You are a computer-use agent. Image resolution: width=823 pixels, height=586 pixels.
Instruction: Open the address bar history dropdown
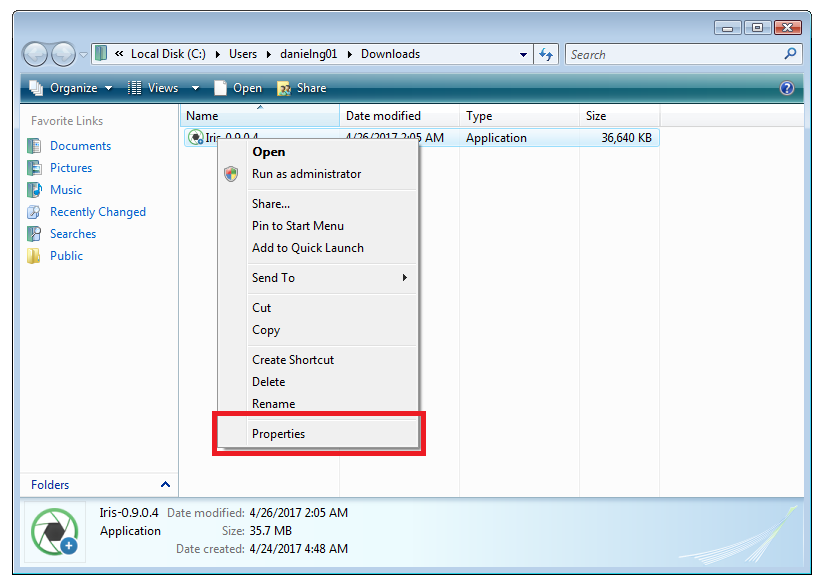coord(523,55)
